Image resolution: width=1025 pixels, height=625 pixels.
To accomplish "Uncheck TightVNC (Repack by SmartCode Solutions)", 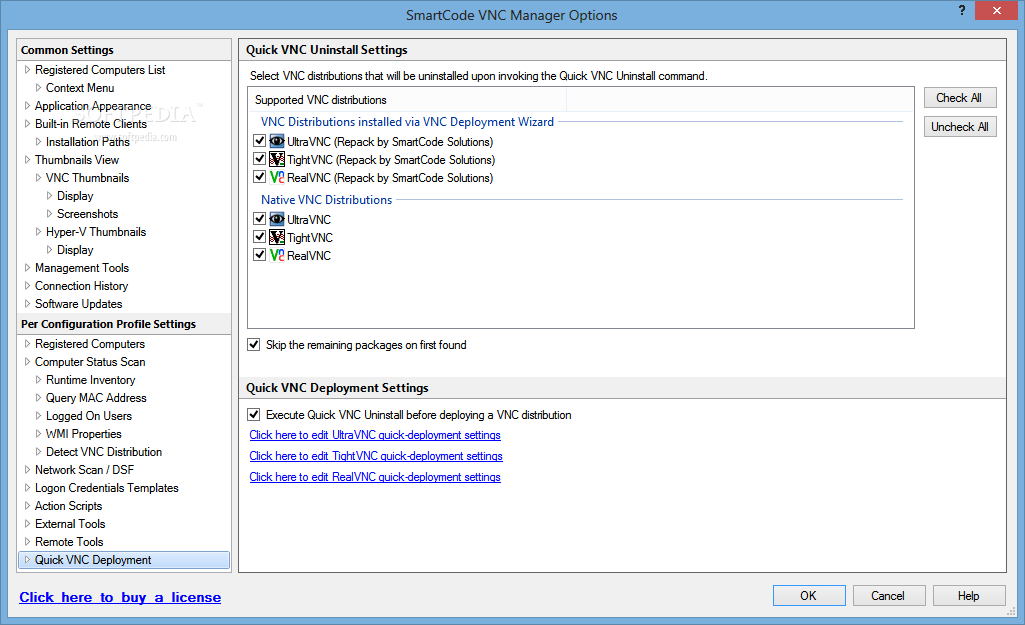I will tap(260, 158).
